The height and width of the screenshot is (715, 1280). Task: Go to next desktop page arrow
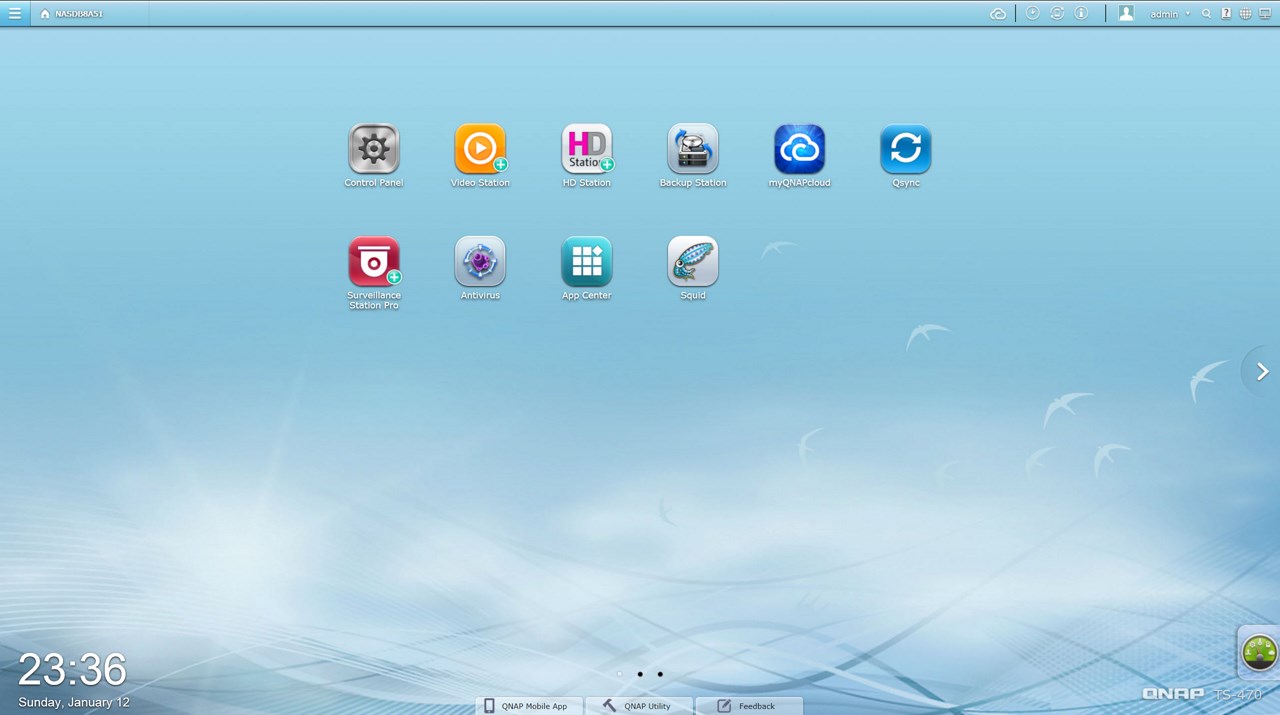[x=1262, y=371]
